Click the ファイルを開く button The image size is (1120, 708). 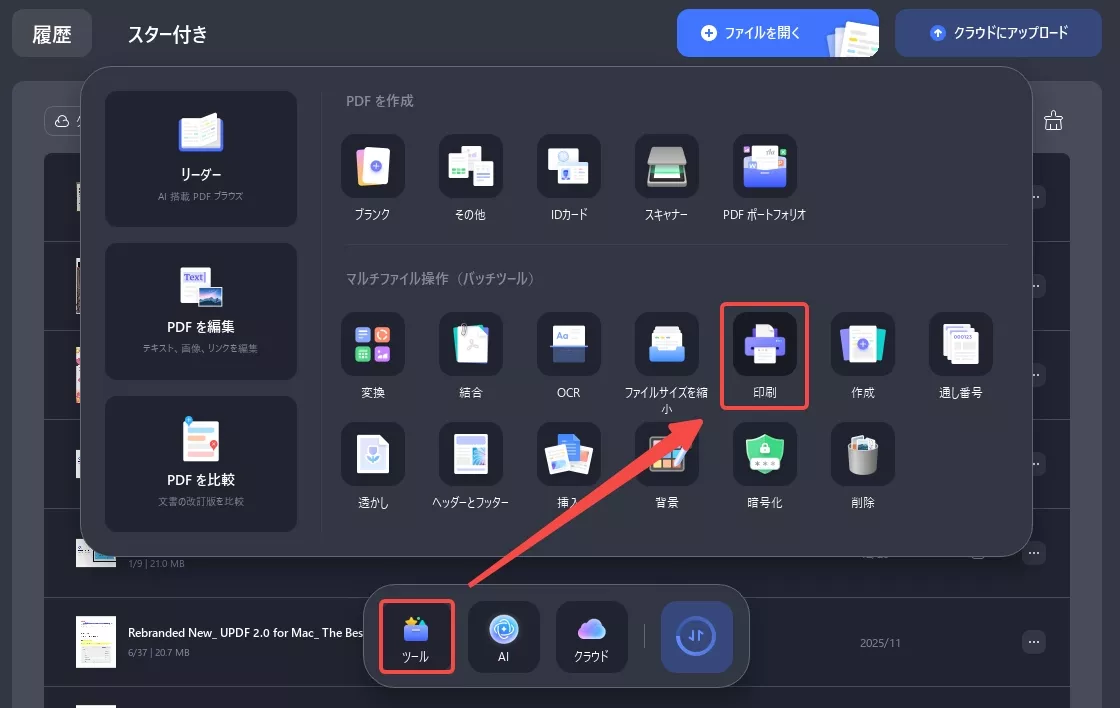click(x=778, y=32)
